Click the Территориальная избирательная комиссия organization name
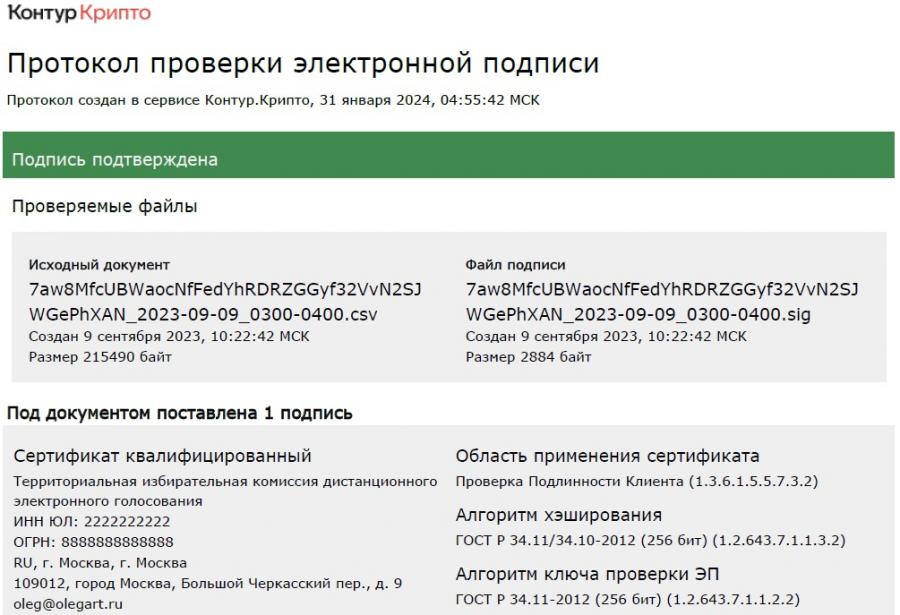The width and height of the screenshot is (900, 615). pyautogui.click(x=225, y=491)
